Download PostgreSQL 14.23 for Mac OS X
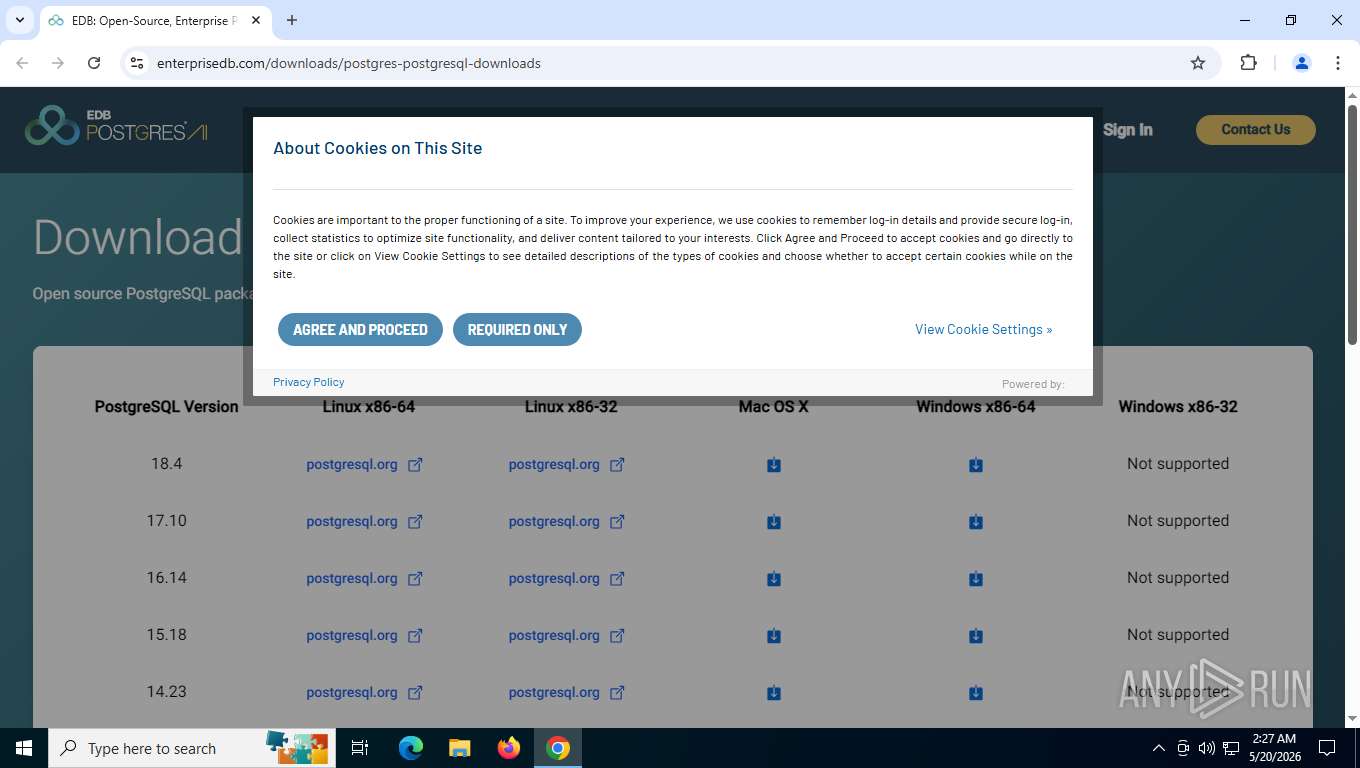This screenshot has height=768, width=1360. tap(774, 693)
